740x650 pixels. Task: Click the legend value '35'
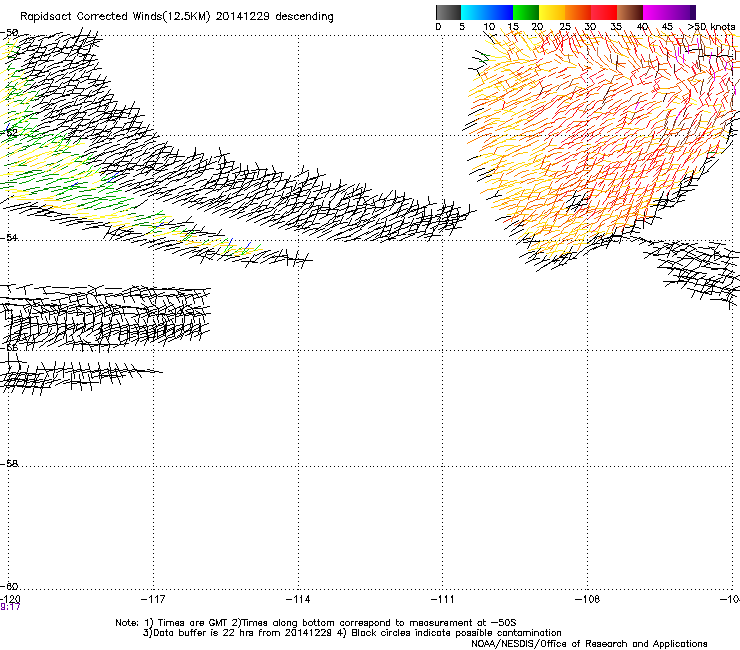[x=616, y=27]
